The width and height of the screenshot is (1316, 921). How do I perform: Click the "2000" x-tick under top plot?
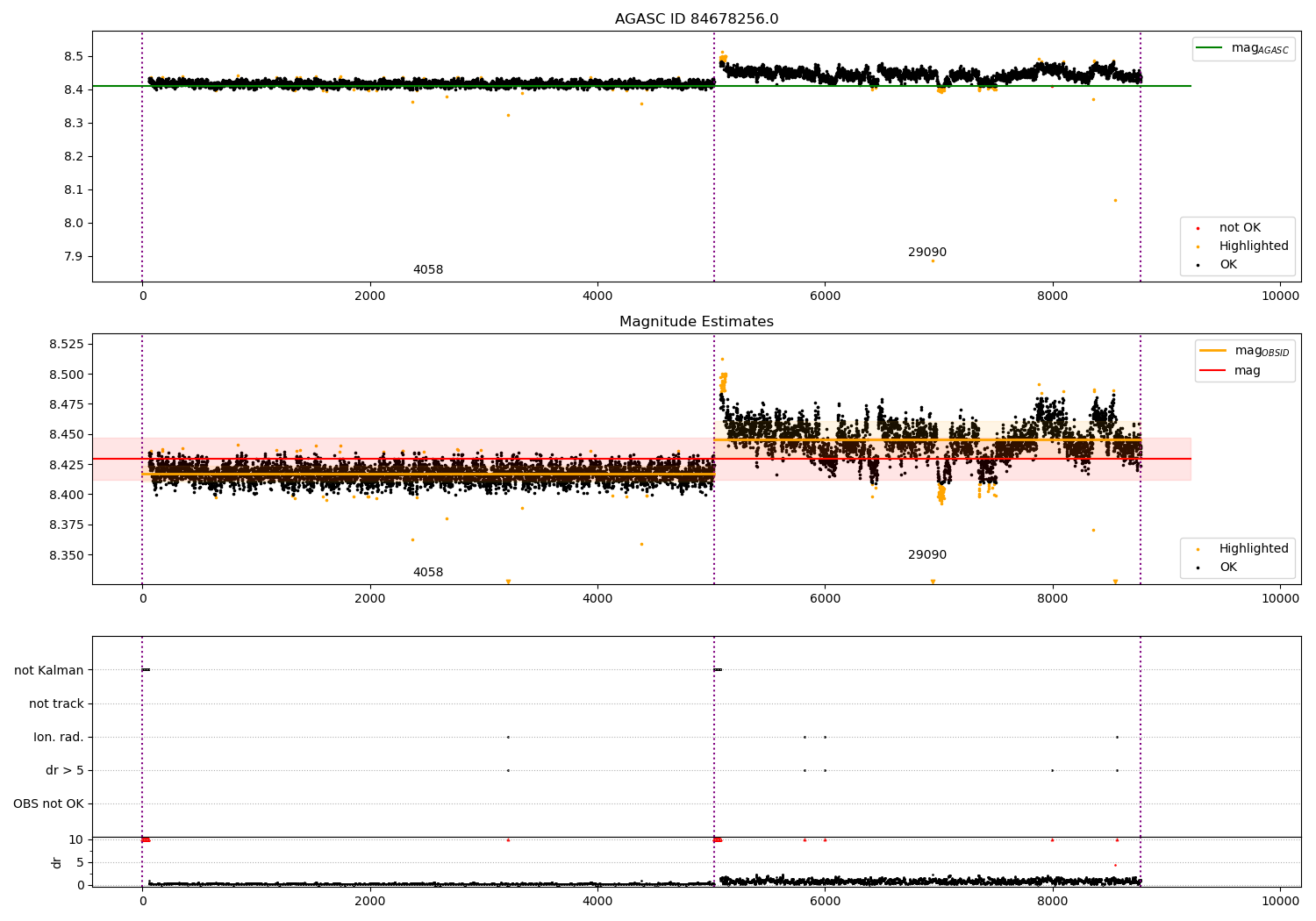pos(370,296)
